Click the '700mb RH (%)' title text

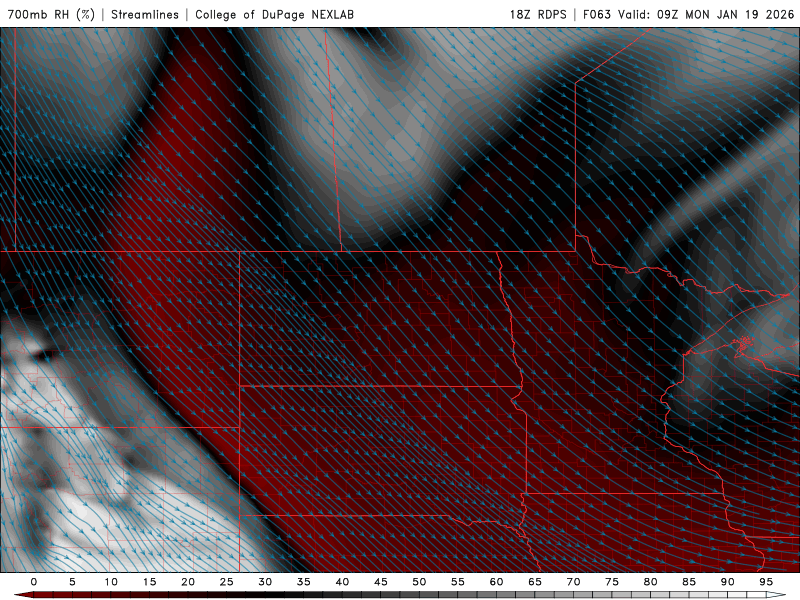tap(51, 14)
